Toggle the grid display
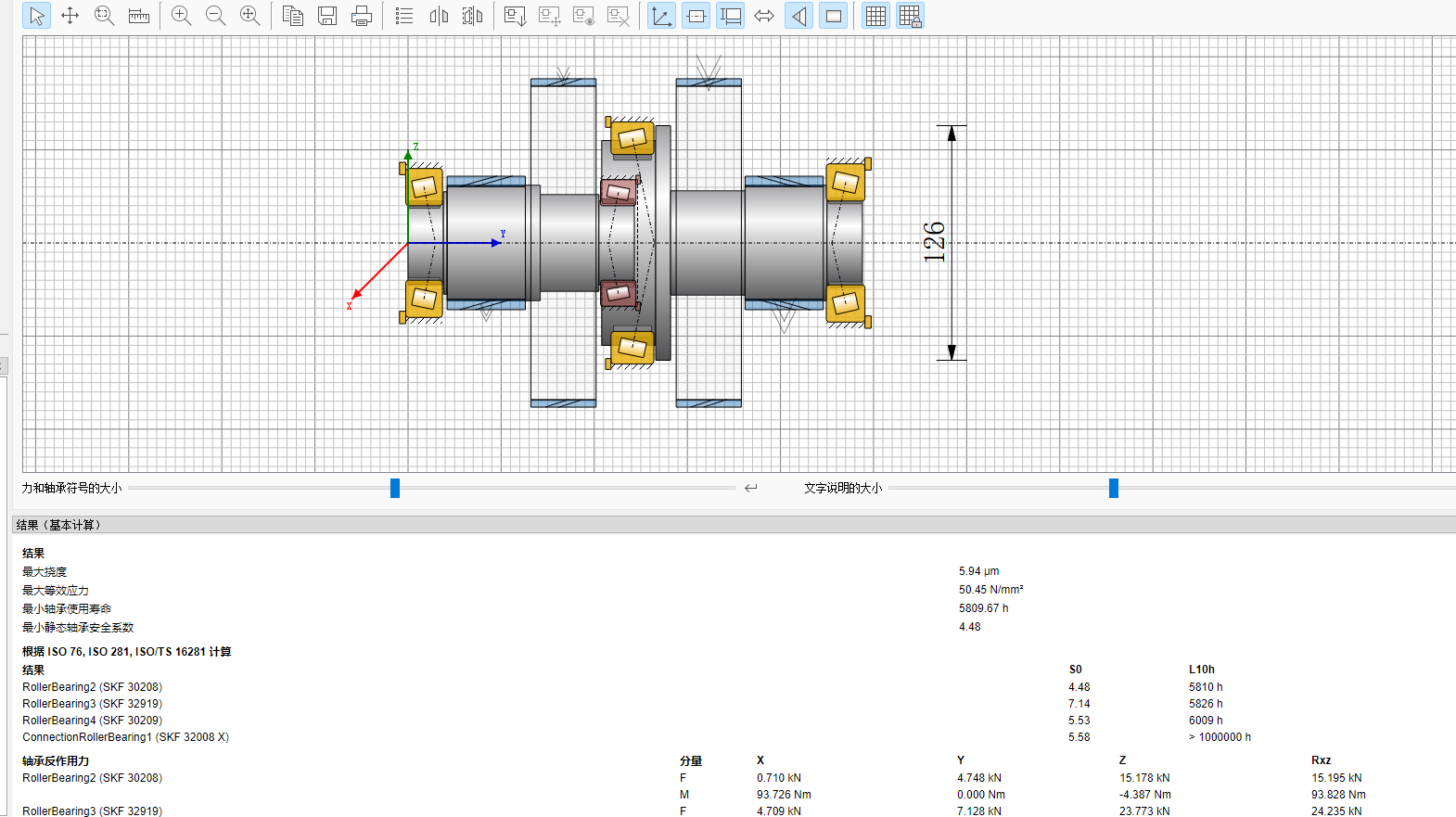 tap(875, 16)
